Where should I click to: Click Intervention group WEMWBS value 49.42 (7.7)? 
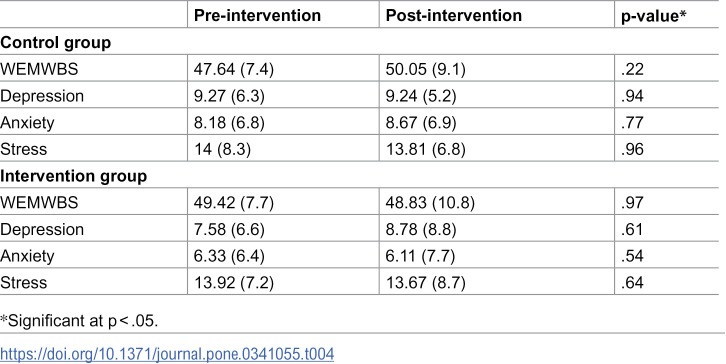(x=234, y=203)
